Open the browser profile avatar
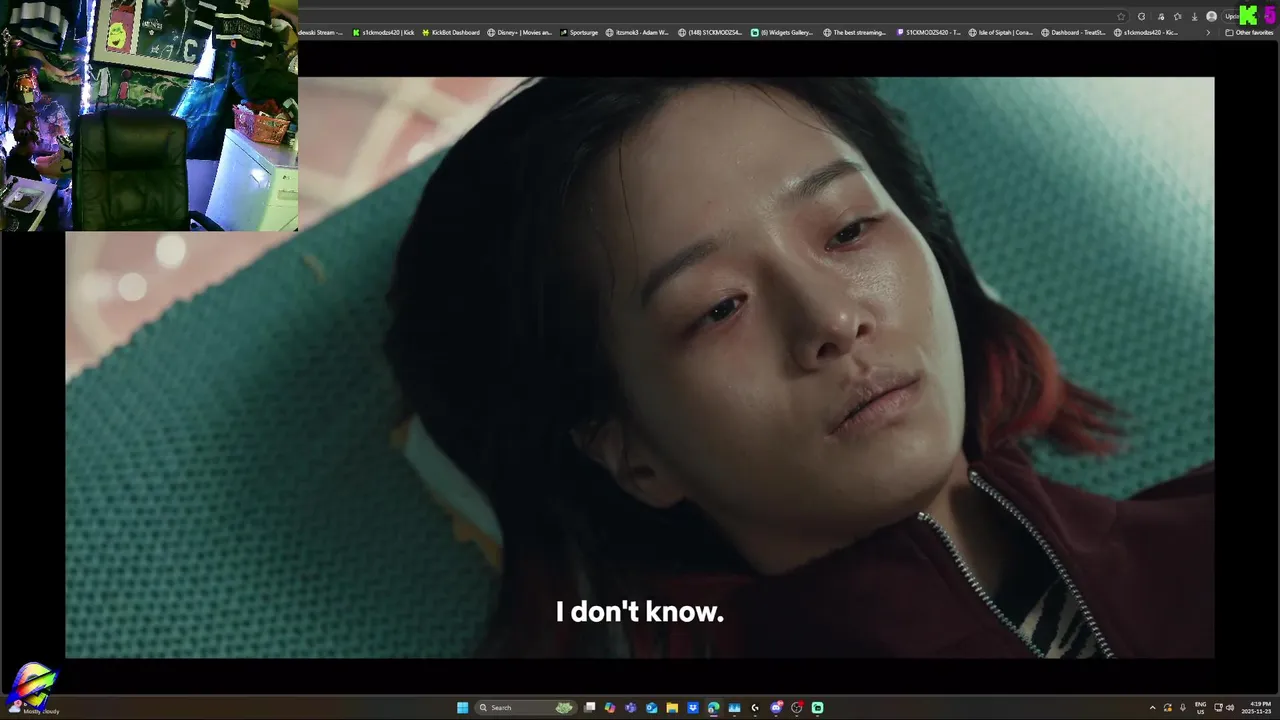1280x720 pixels. pyautogui.click(x=1211, y=17)
